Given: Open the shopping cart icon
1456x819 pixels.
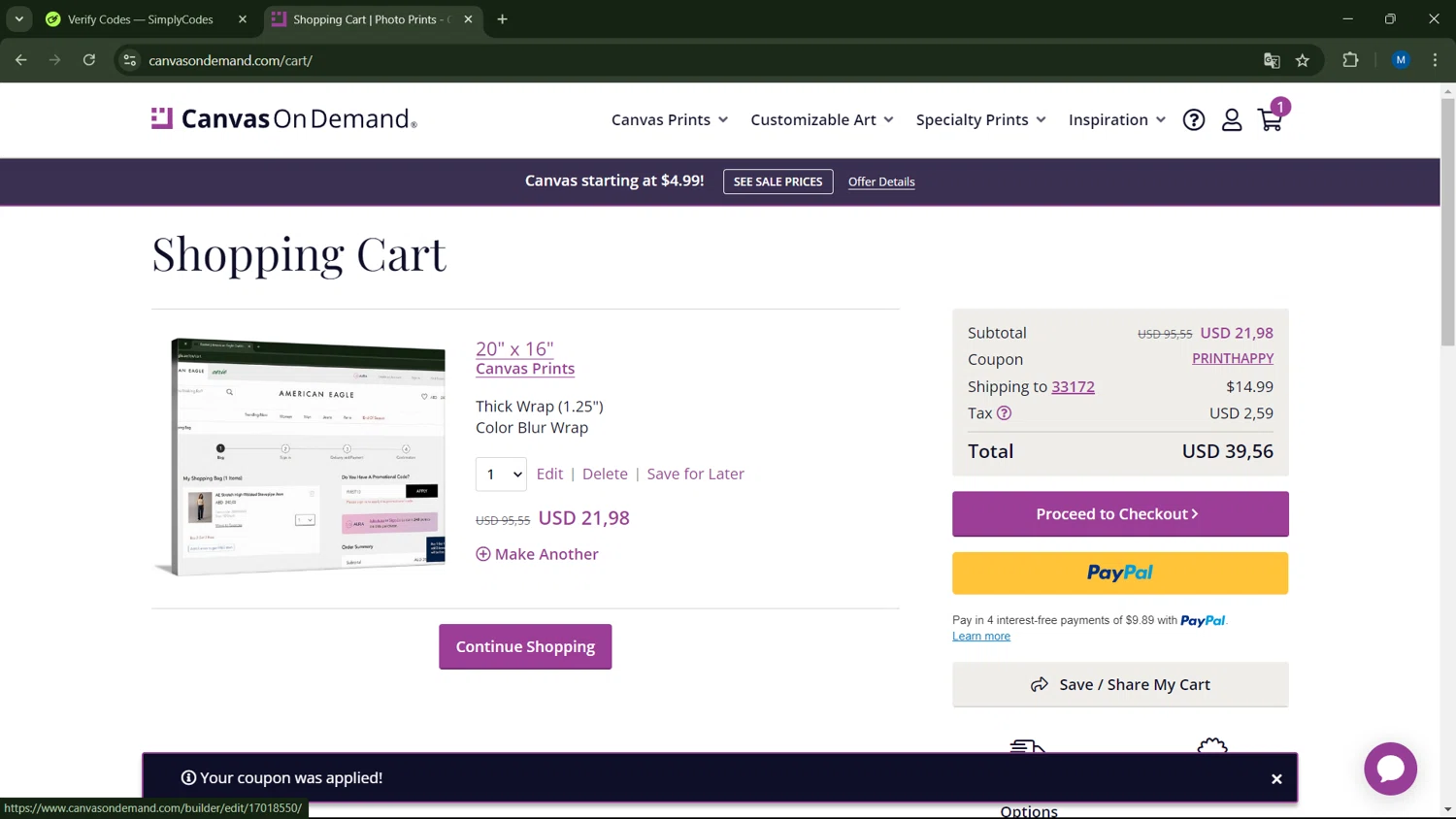Looking at the screenshot, I should coord(1270,119).
